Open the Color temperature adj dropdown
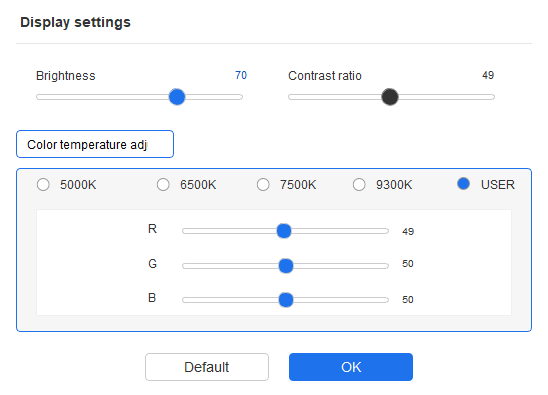 (x=95, y=144)
